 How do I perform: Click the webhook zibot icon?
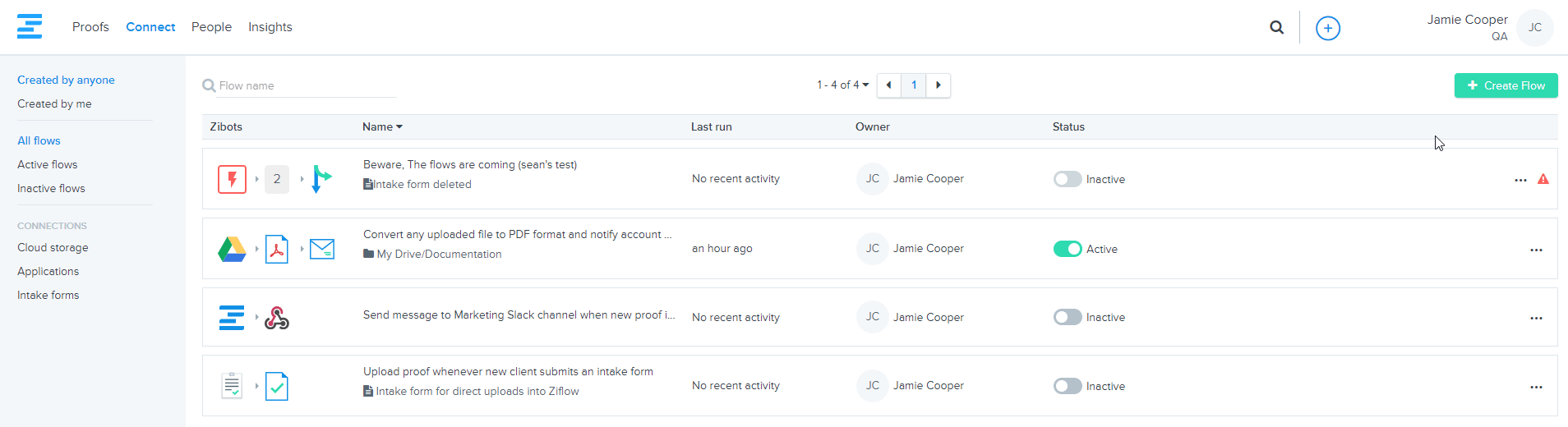pyautogui.click(x=277, y=318)
